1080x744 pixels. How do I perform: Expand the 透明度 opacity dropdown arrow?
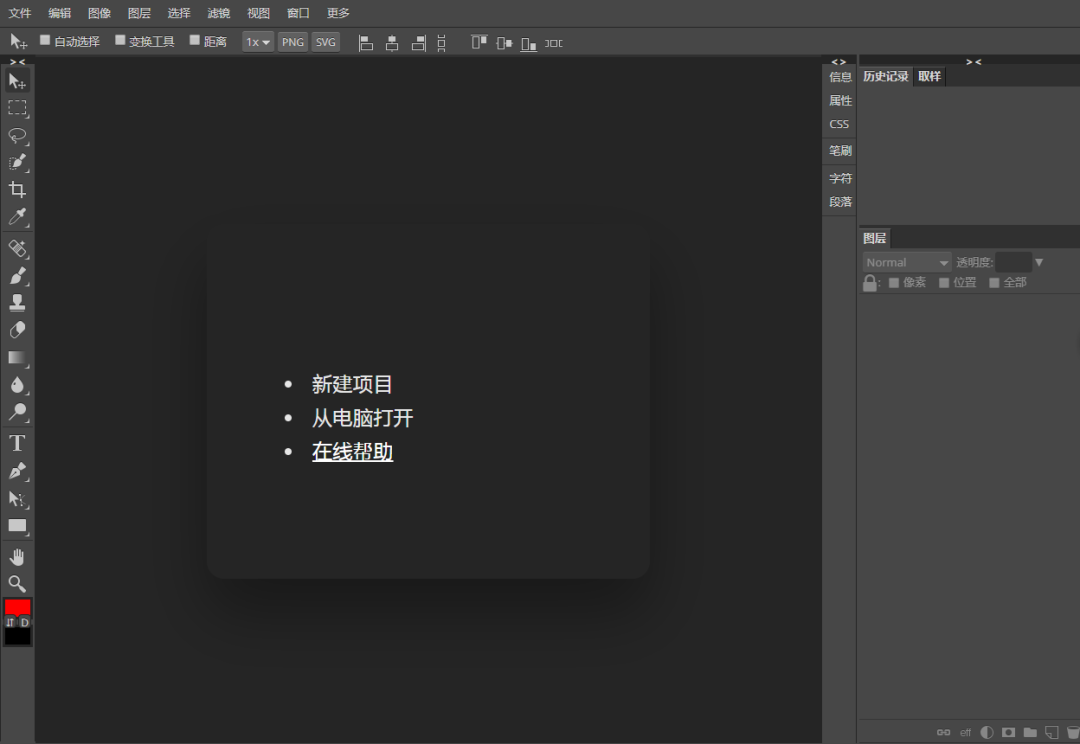click(1039, 262)
